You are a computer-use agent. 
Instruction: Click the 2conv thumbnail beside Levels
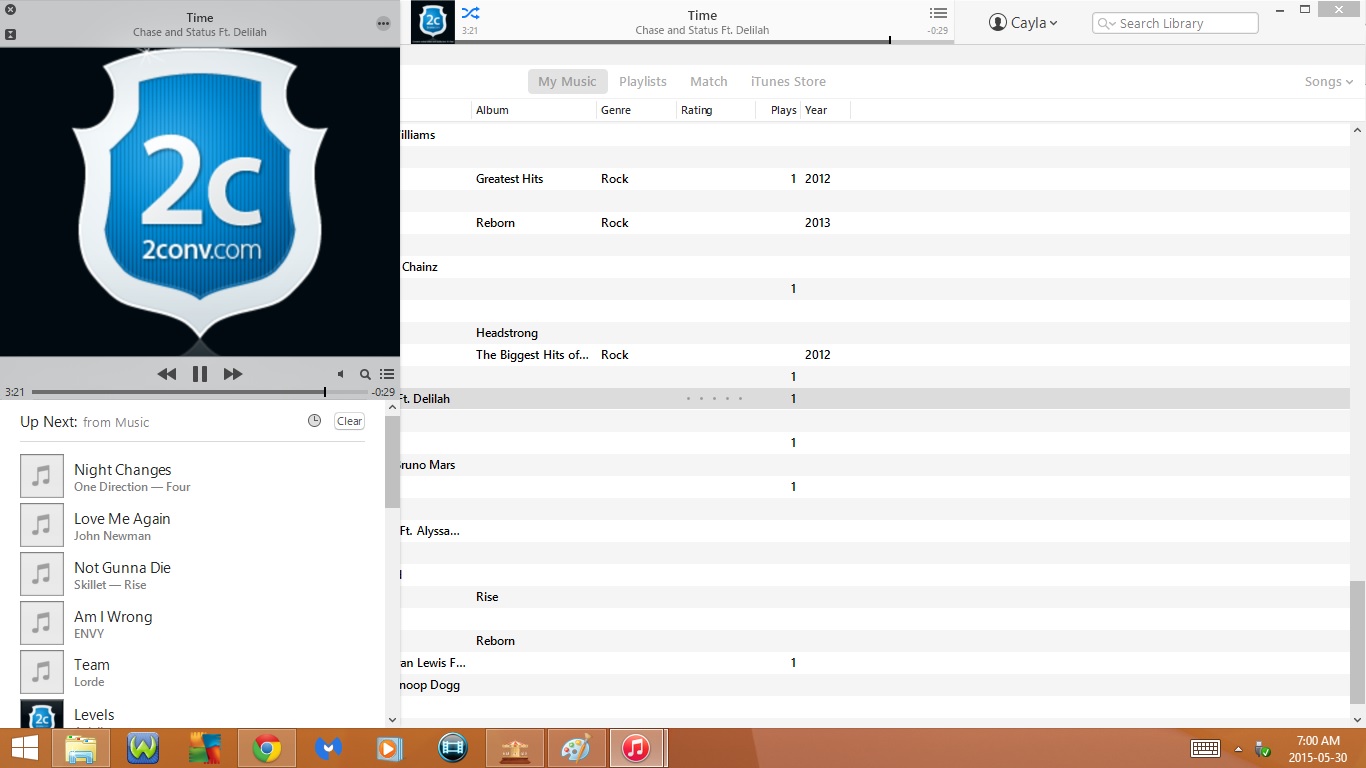tap(42, 714)
